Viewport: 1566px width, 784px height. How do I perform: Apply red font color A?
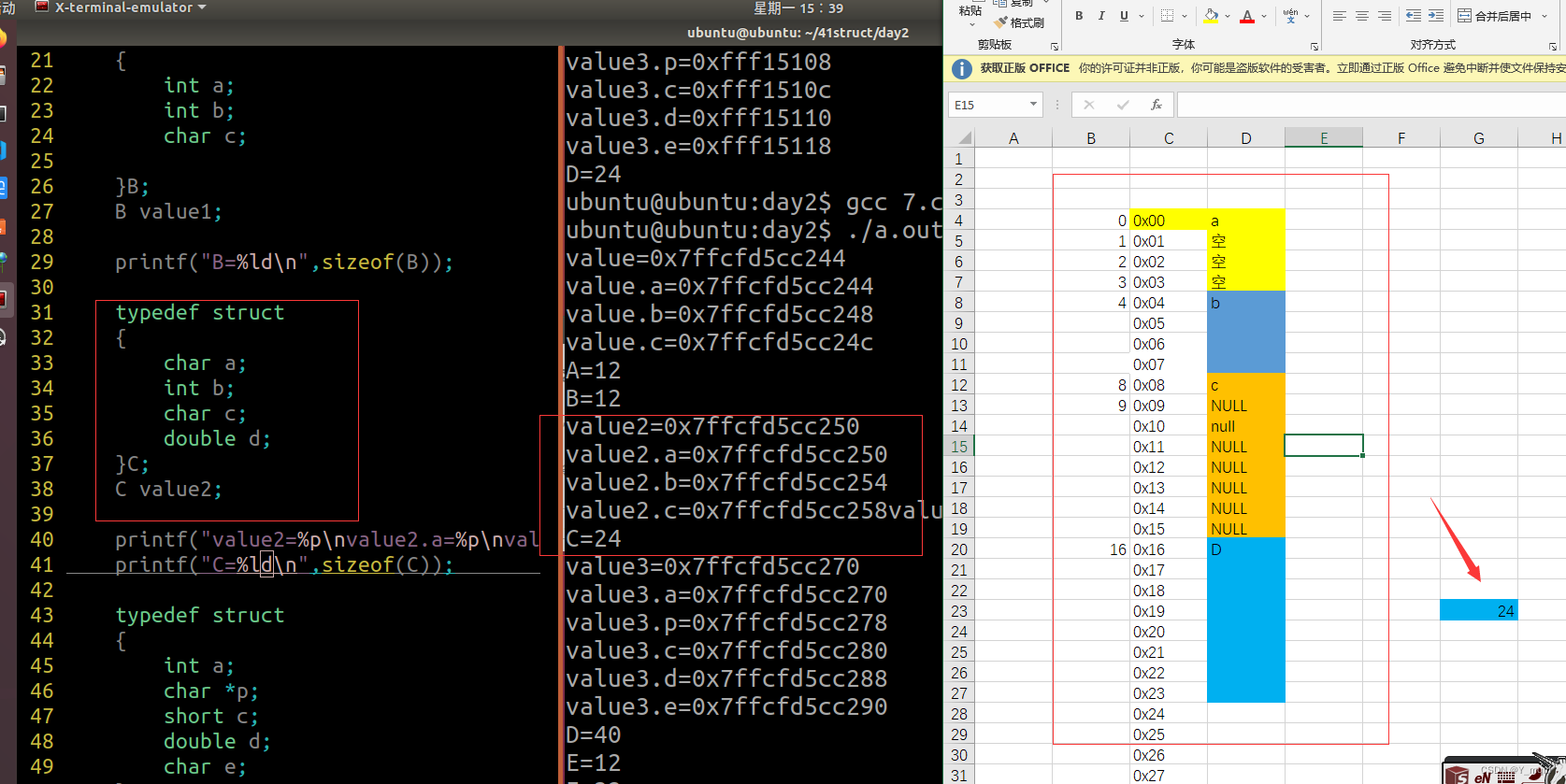1247,16
